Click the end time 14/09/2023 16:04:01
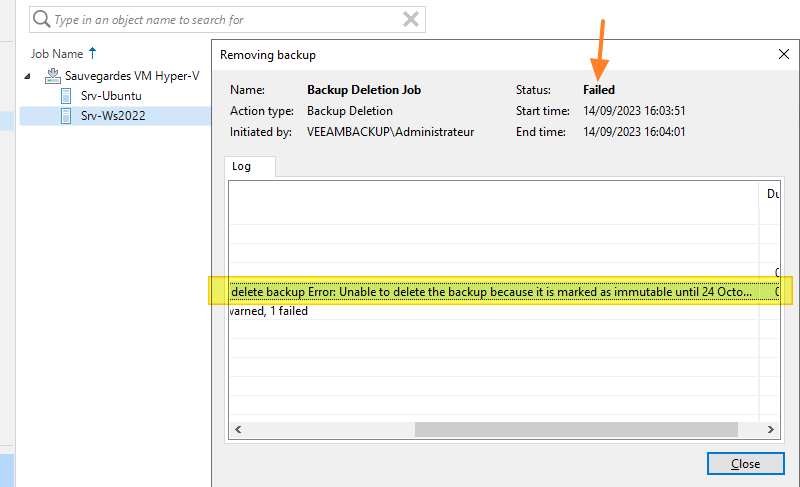Image resolution: width=800 pixels, height=487 pixels. click(x=634, y=132)
